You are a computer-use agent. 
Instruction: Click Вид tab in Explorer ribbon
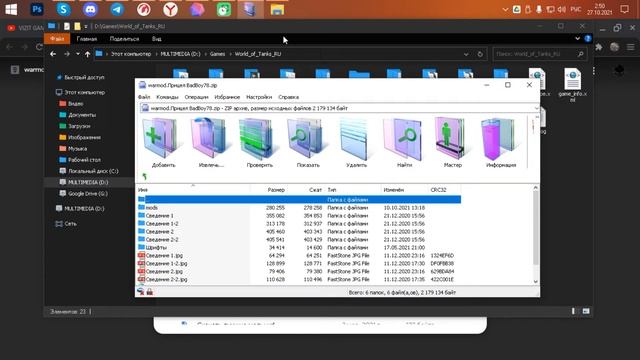157,39
